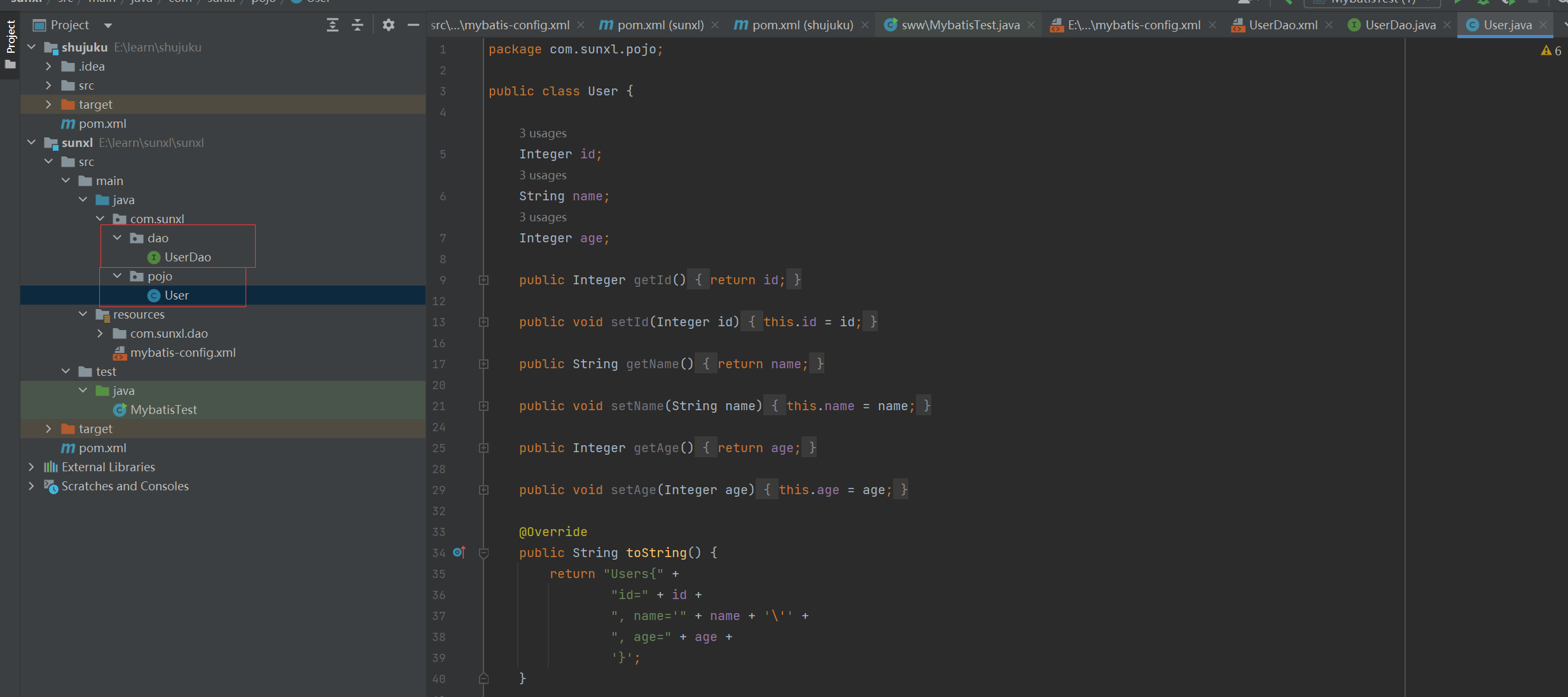Click the Collapse All icon in Project panel
1568x697 pixels.
[357, 25]
